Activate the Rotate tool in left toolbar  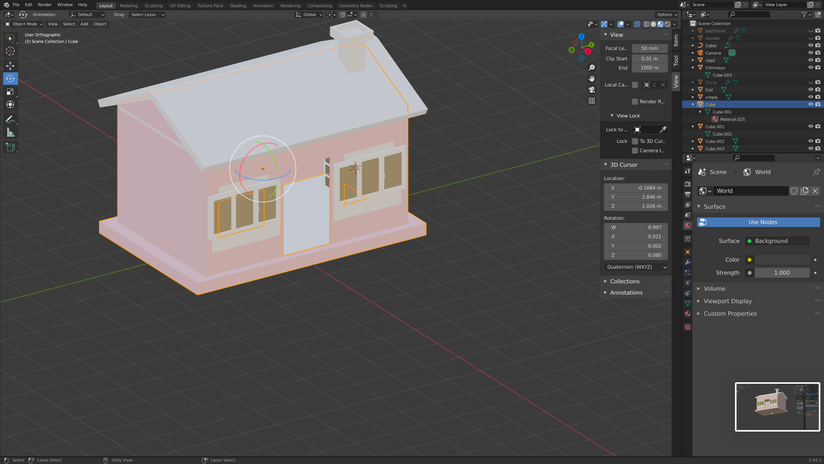pyautogui.click(x=10, y=79)
